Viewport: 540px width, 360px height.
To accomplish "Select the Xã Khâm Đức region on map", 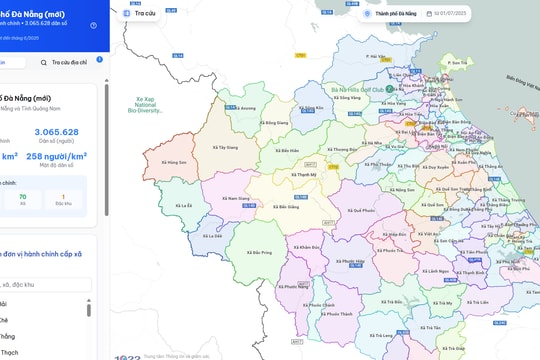I will (x=307, y=247).
